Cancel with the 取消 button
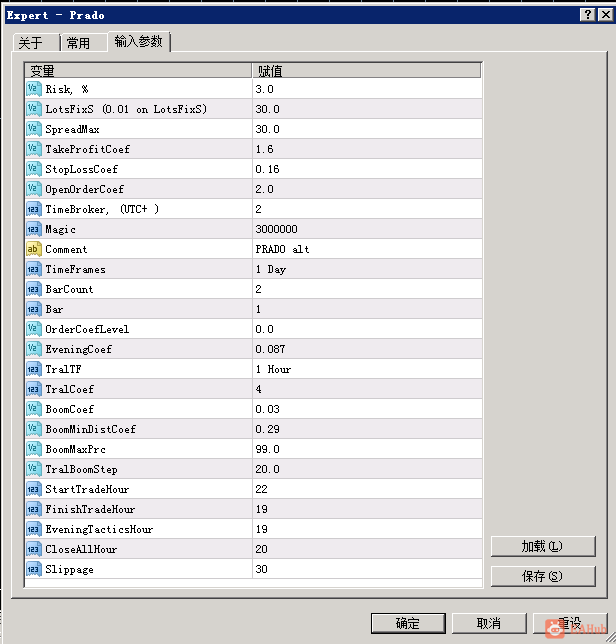 tap(489, 623)
